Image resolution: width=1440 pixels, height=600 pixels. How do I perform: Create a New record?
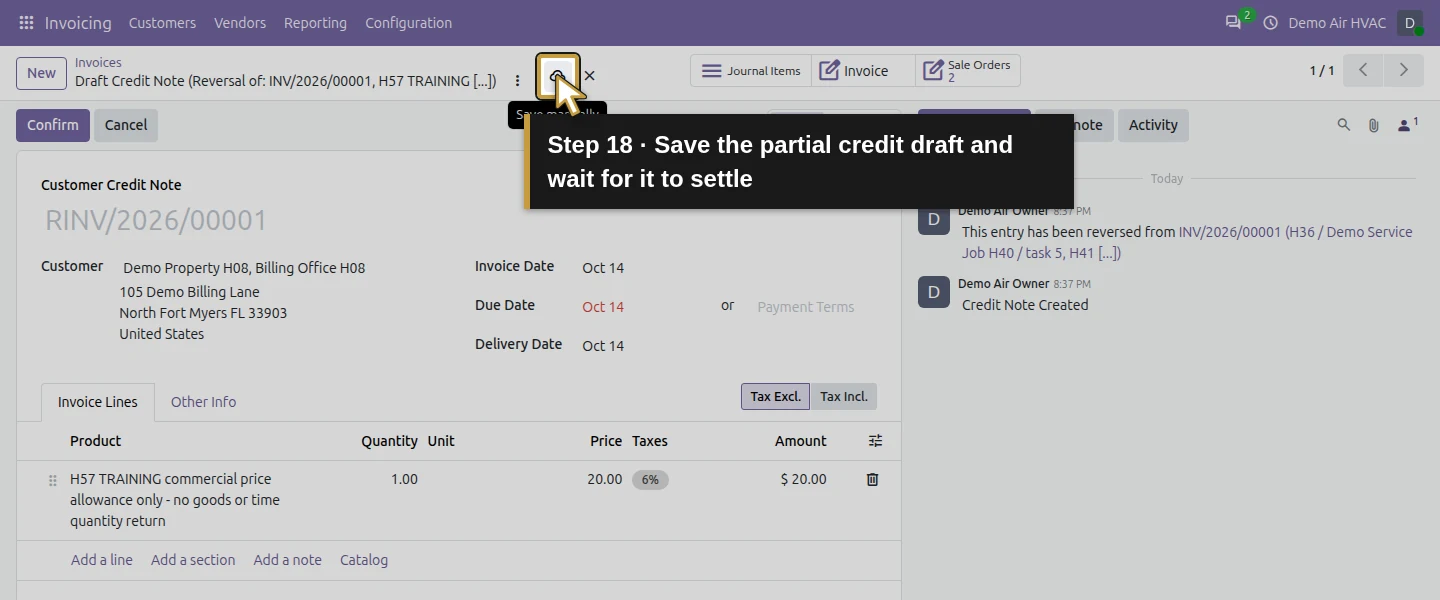(x=41, y=73)
